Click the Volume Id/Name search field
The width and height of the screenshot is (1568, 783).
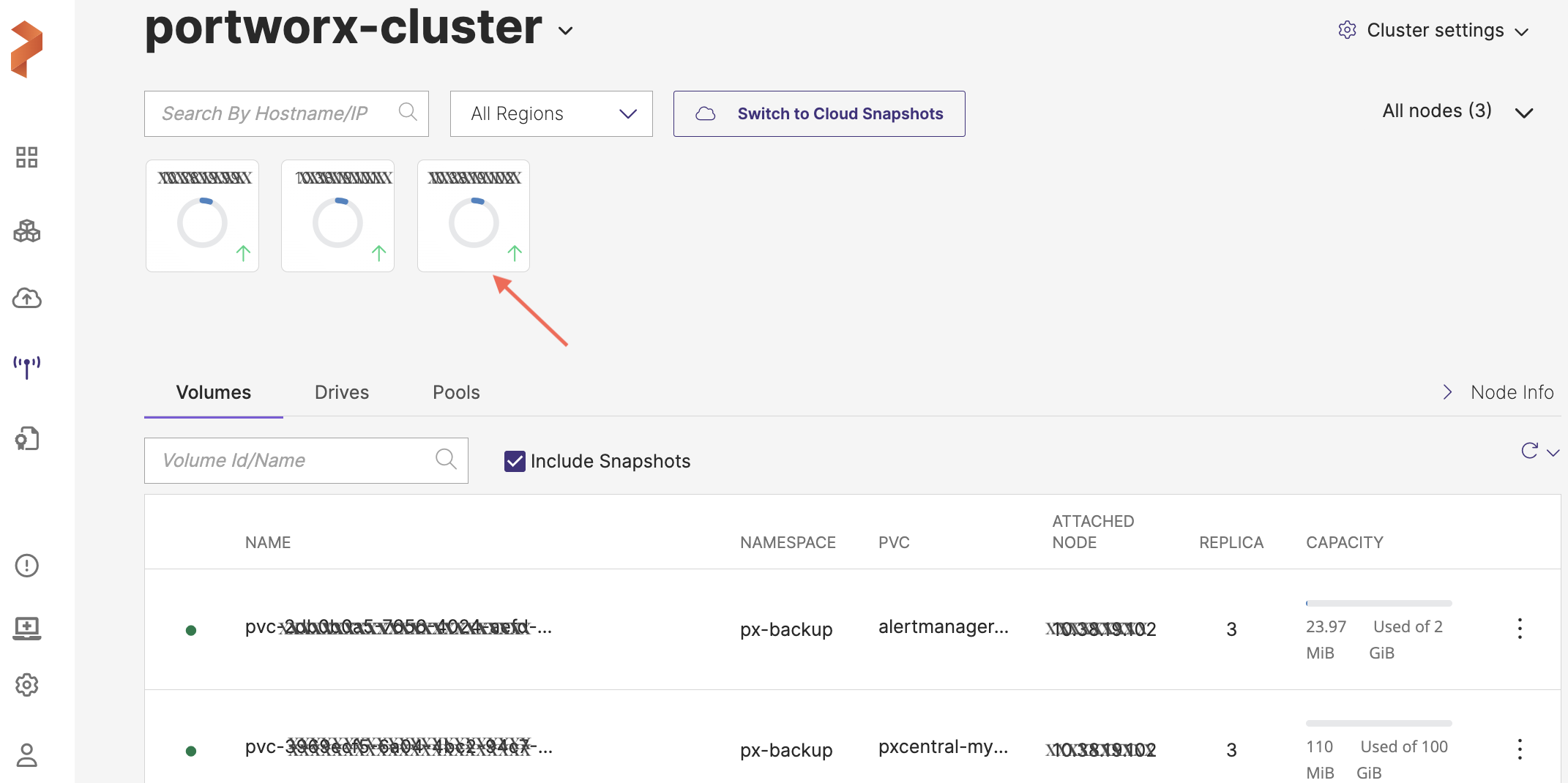point(293,460)
